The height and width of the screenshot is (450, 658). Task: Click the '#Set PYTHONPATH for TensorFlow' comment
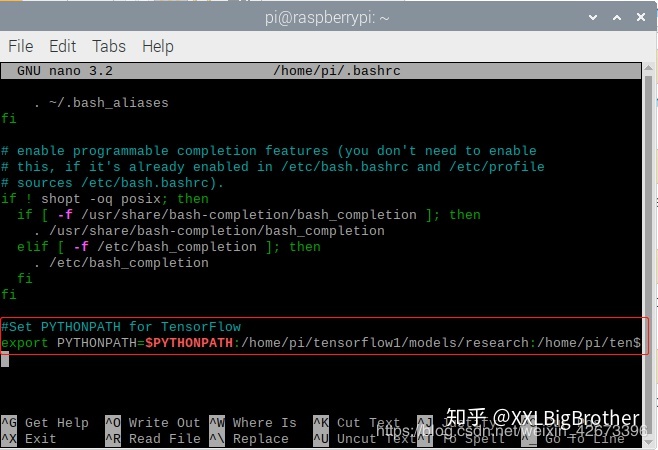click(x=121, y=327)
